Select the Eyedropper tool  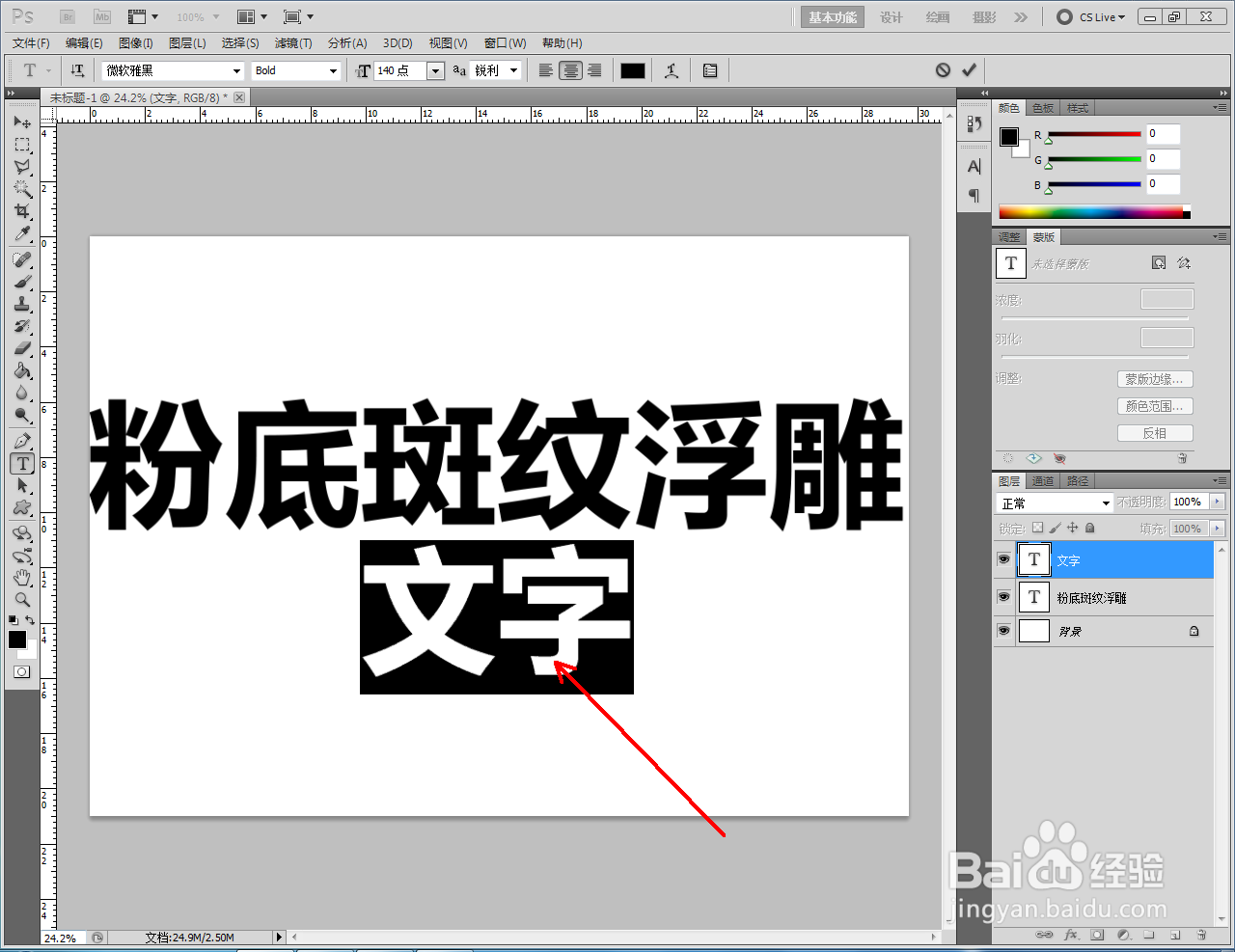pyautogui.click(x=22, y=233)
